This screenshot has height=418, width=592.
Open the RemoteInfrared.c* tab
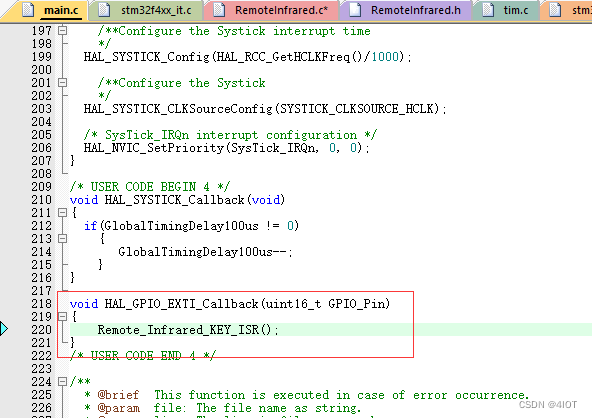coord(272,10)
